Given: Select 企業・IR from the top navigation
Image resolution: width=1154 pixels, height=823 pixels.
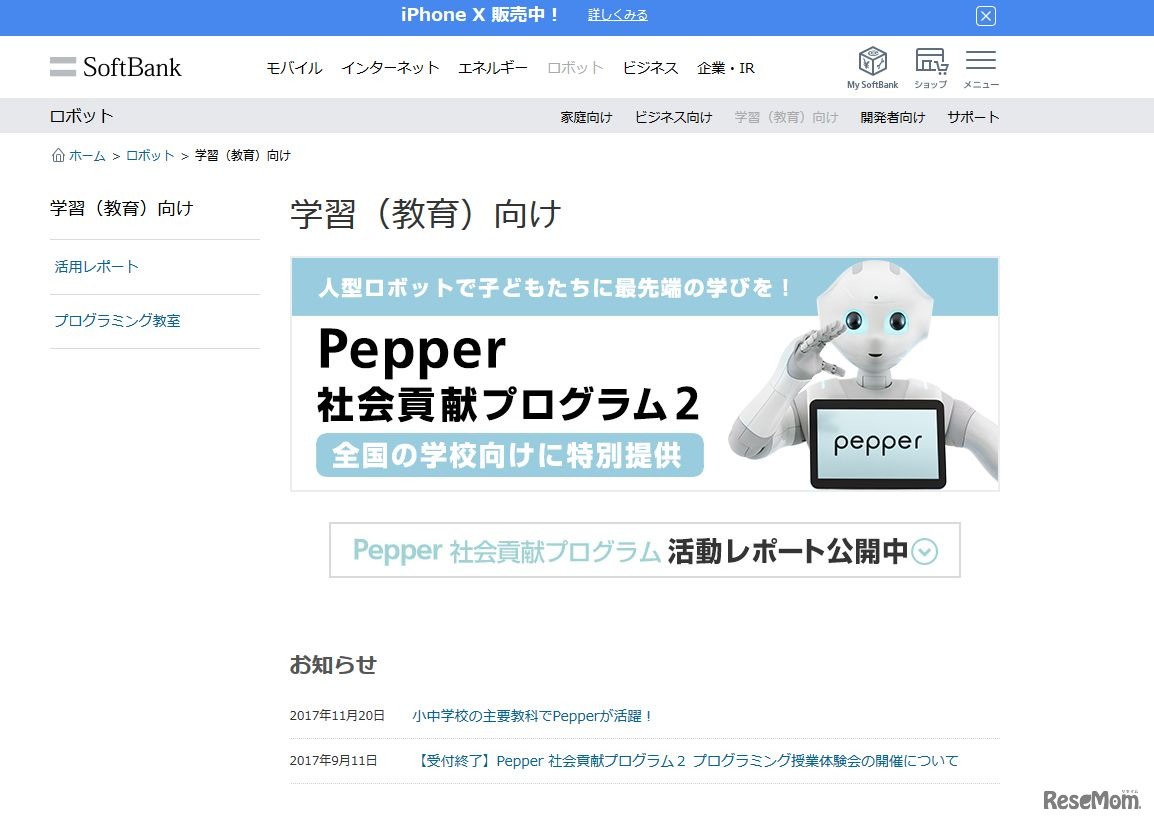Looking at the screenshot, I should (726, 67).
